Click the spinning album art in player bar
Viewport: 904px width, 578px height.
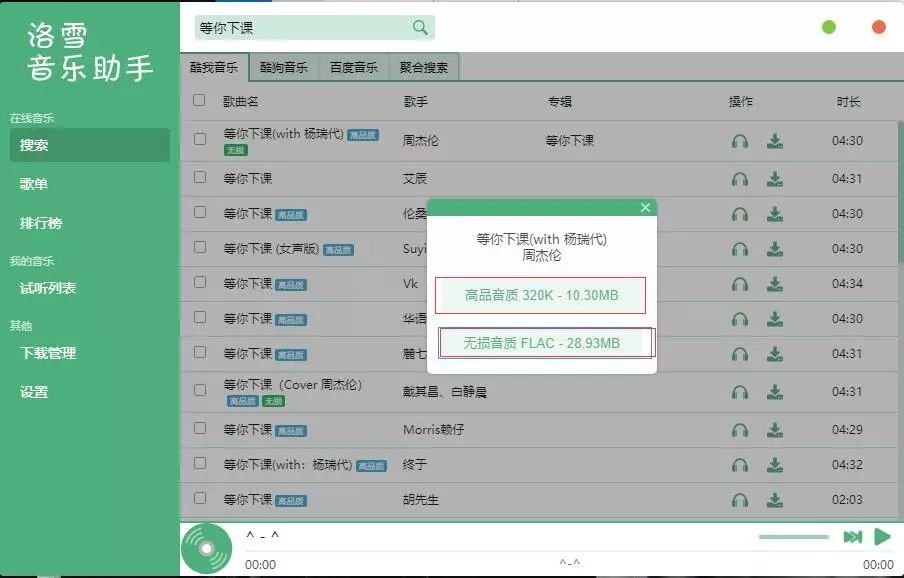click(x=206, y=548)
